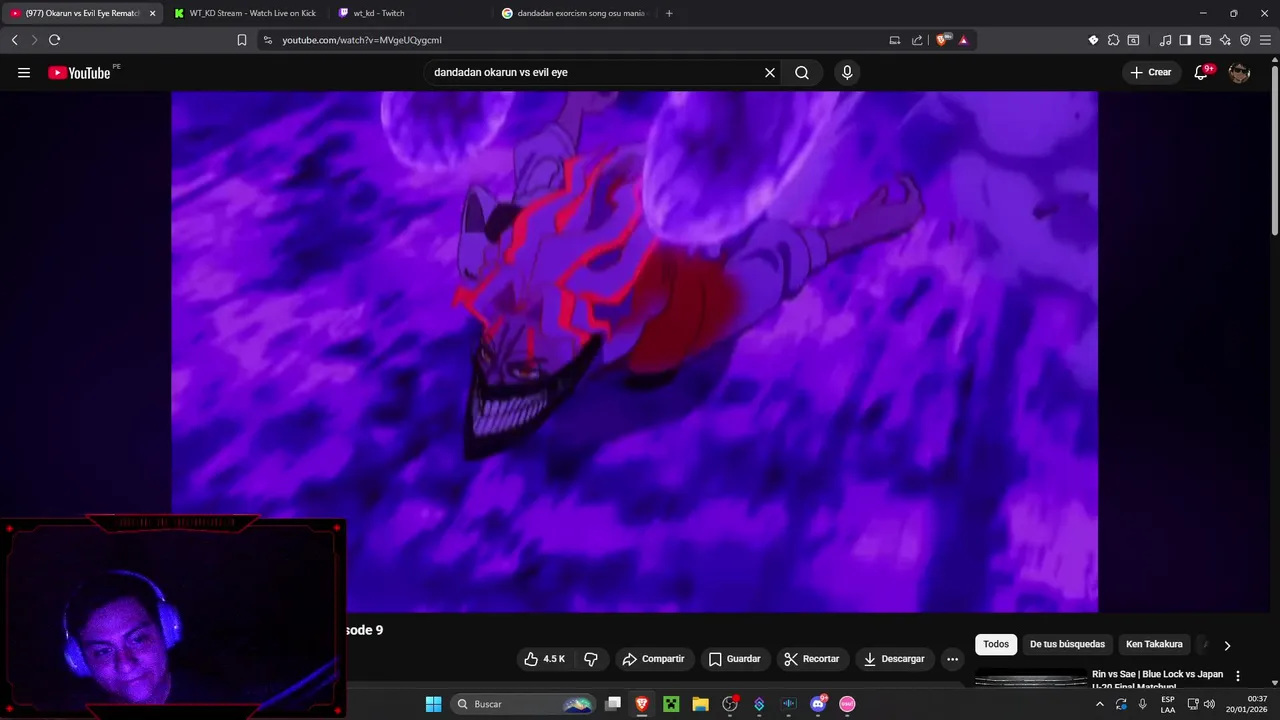Open the Minecraft creeper taskbar icon
1280x720 pixels.
[x=671, y=704]
